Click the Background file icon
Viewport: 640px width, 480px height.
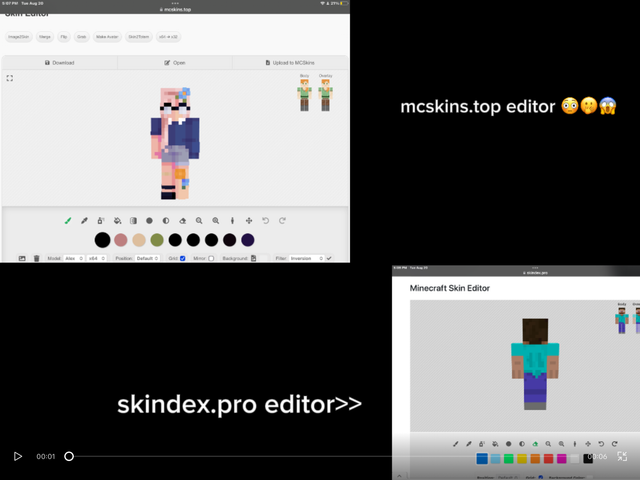[253, 258]
